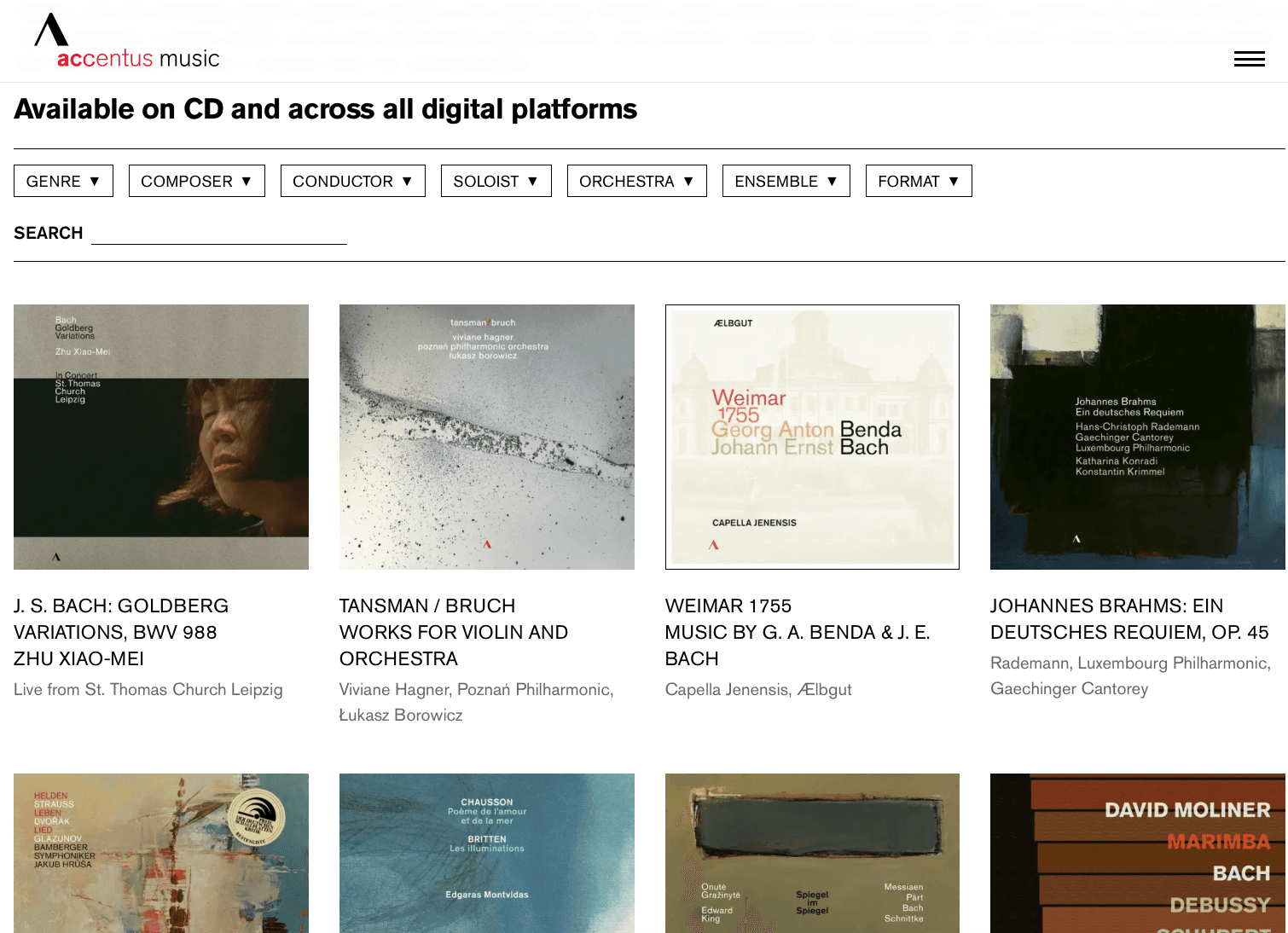
Task: Open the David Moliner Marimba cover
Action: pyautogui.click(x=1138, y=853)
